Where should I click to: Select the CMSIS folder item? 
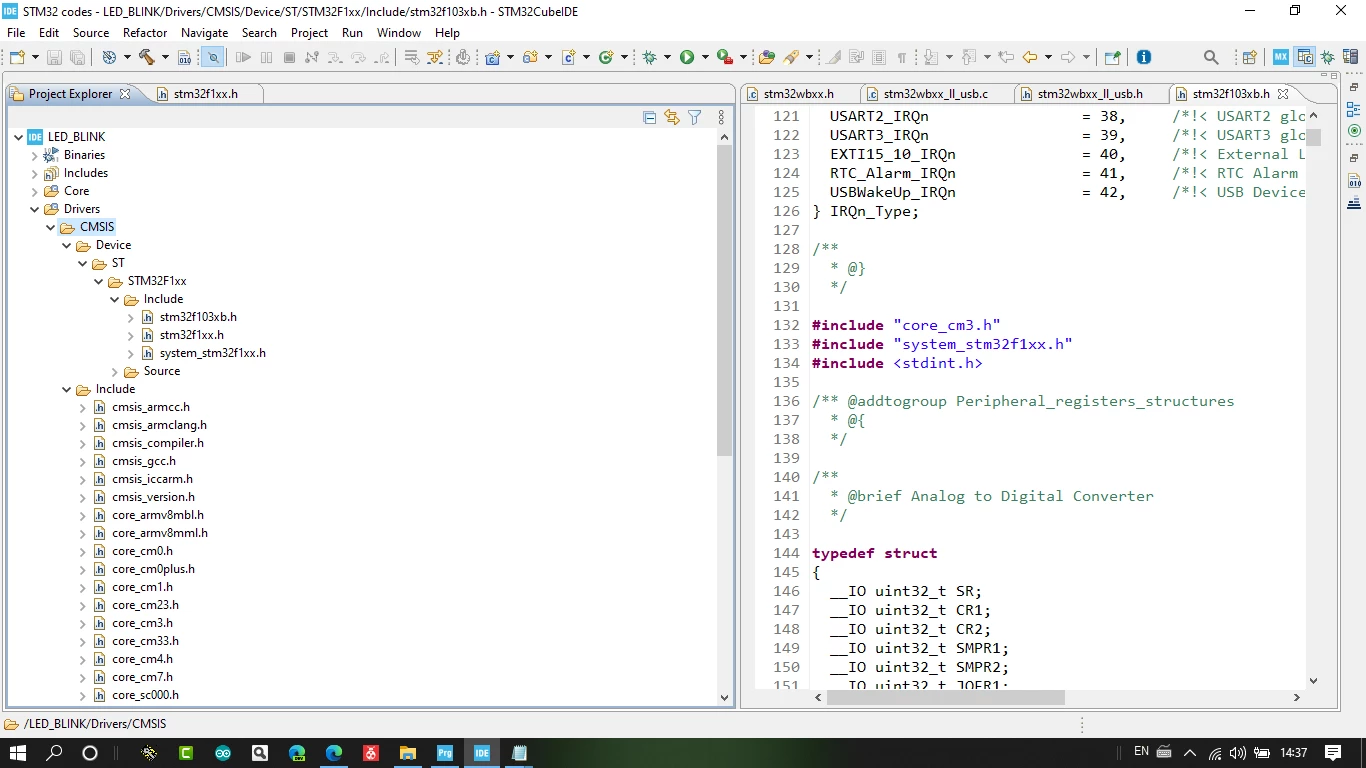[x=97, y=227]
